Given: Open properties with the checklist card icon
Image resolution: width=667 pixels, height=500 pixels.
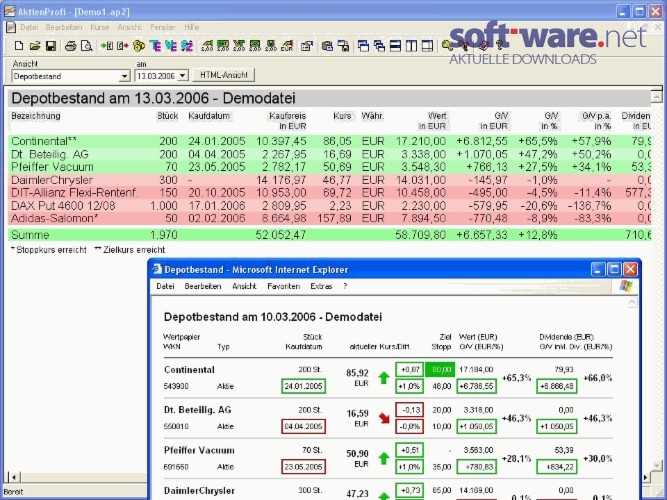Looking at the screenshot, I should (x=307, y=46).
